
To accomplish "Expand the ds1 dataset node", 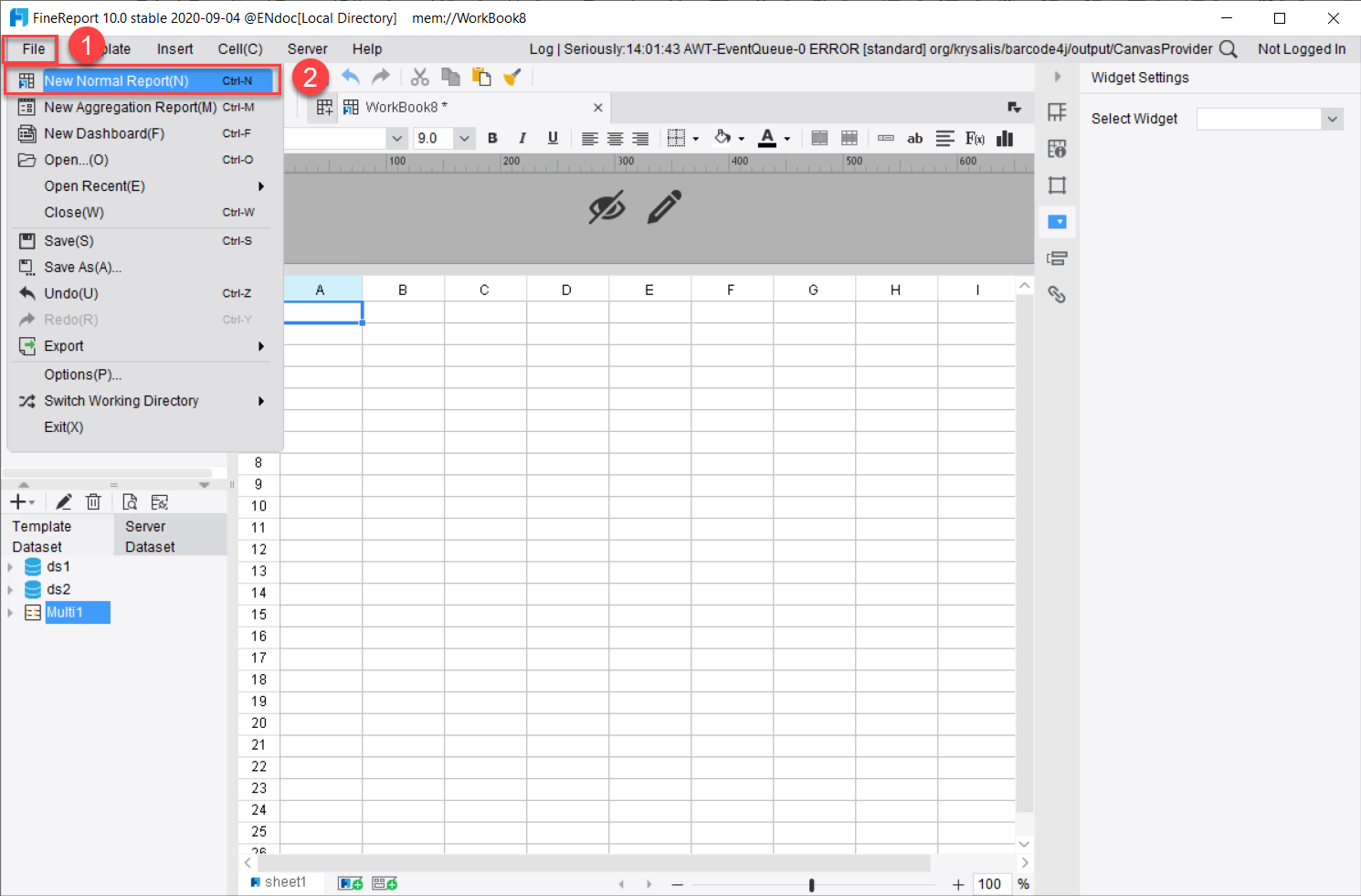I will pos(10,567).
